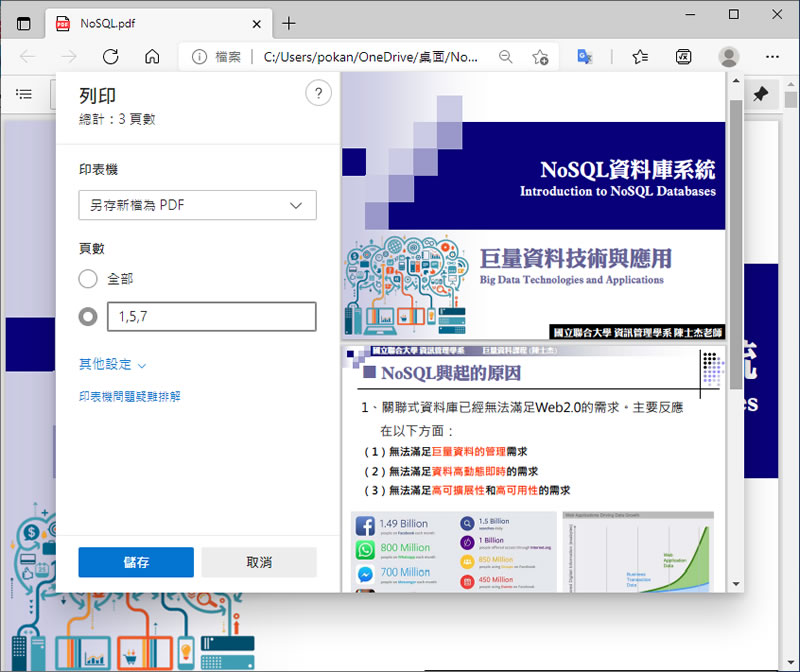Pin the PDF toolbar
Image resolution: width=800 pixels, height=672 pixels.
click(761, 94)
